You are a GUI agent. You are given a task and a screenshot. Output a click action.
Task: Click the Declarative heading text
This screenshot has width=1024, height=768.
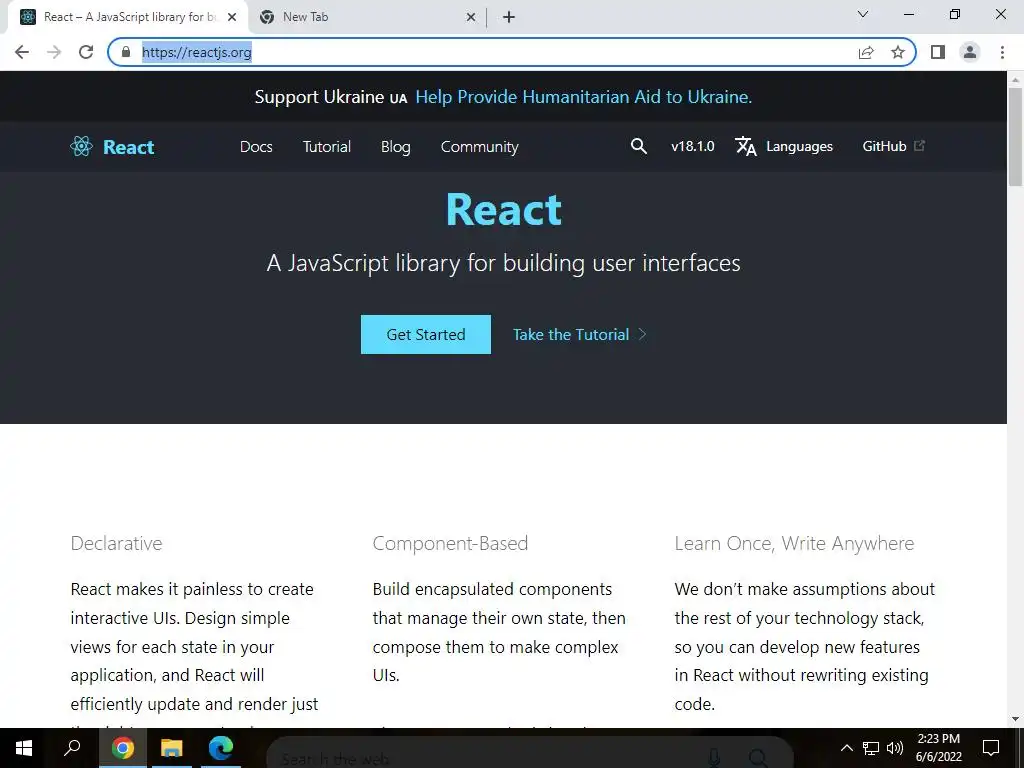(116, 543)
